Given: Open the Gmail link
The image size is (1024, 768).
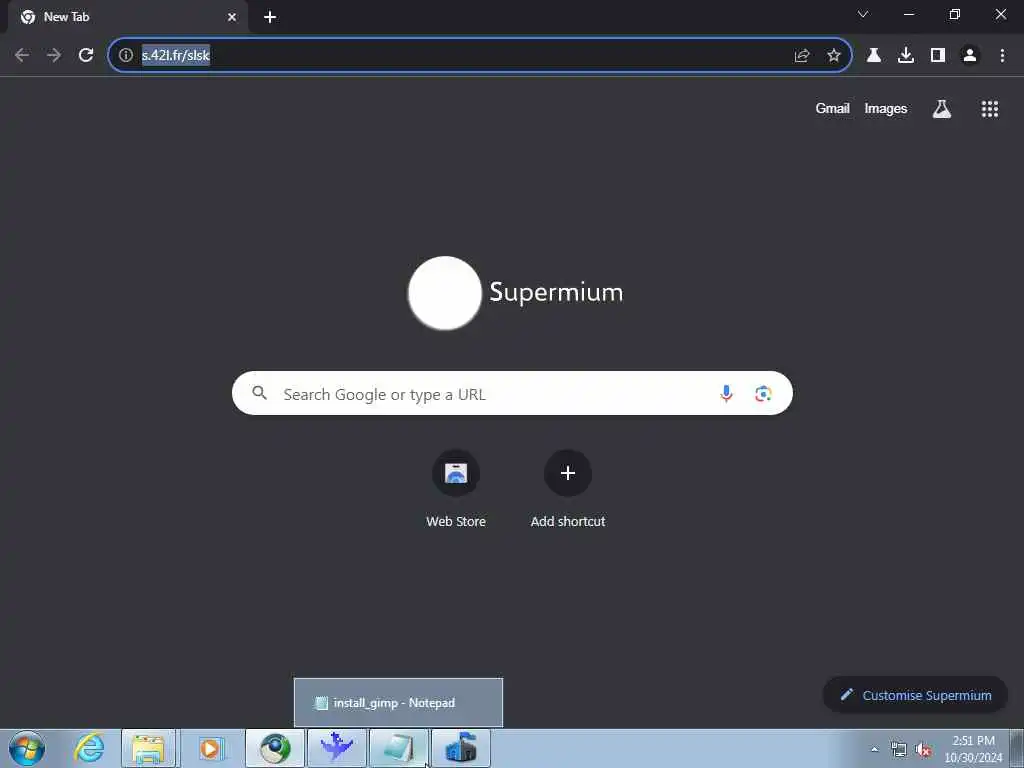Looking at the screenshot, I should (x=832, y=108).
